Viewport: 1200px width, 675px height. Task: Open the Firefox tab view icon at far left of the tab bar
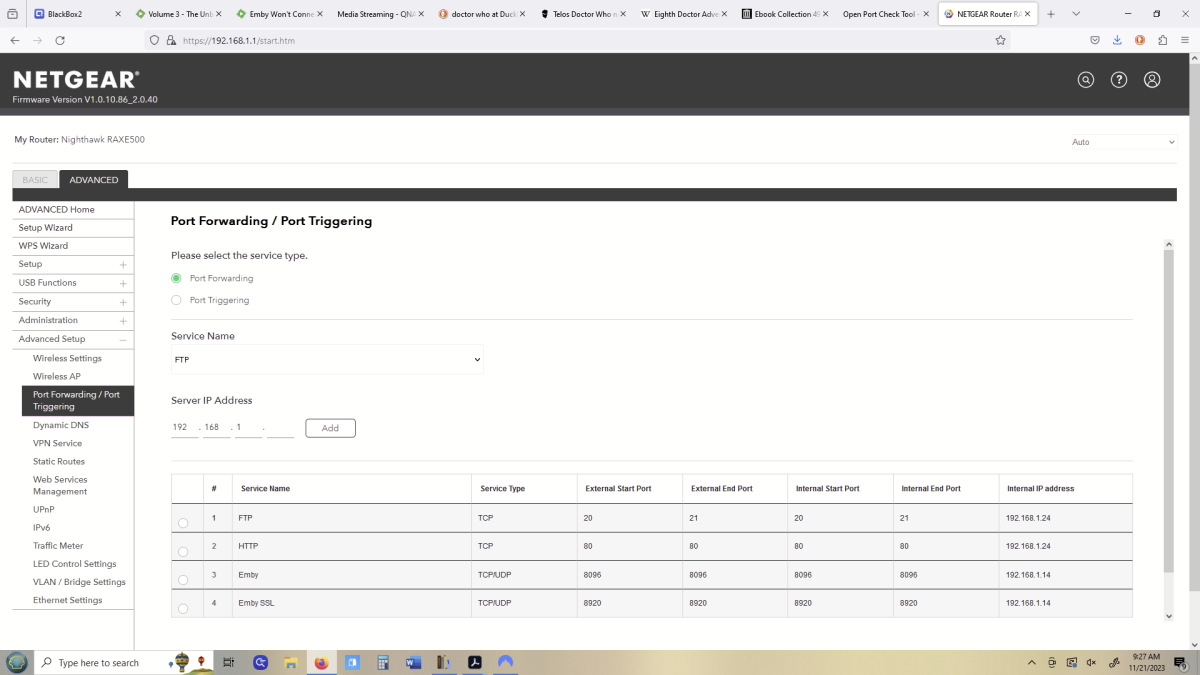(12, 14)
